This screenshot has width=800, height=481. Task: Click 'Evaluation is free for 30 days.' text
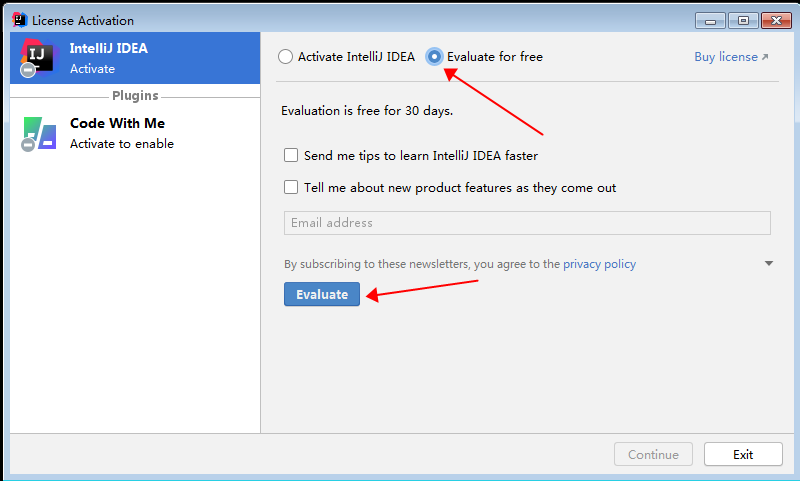coord(367,111)
